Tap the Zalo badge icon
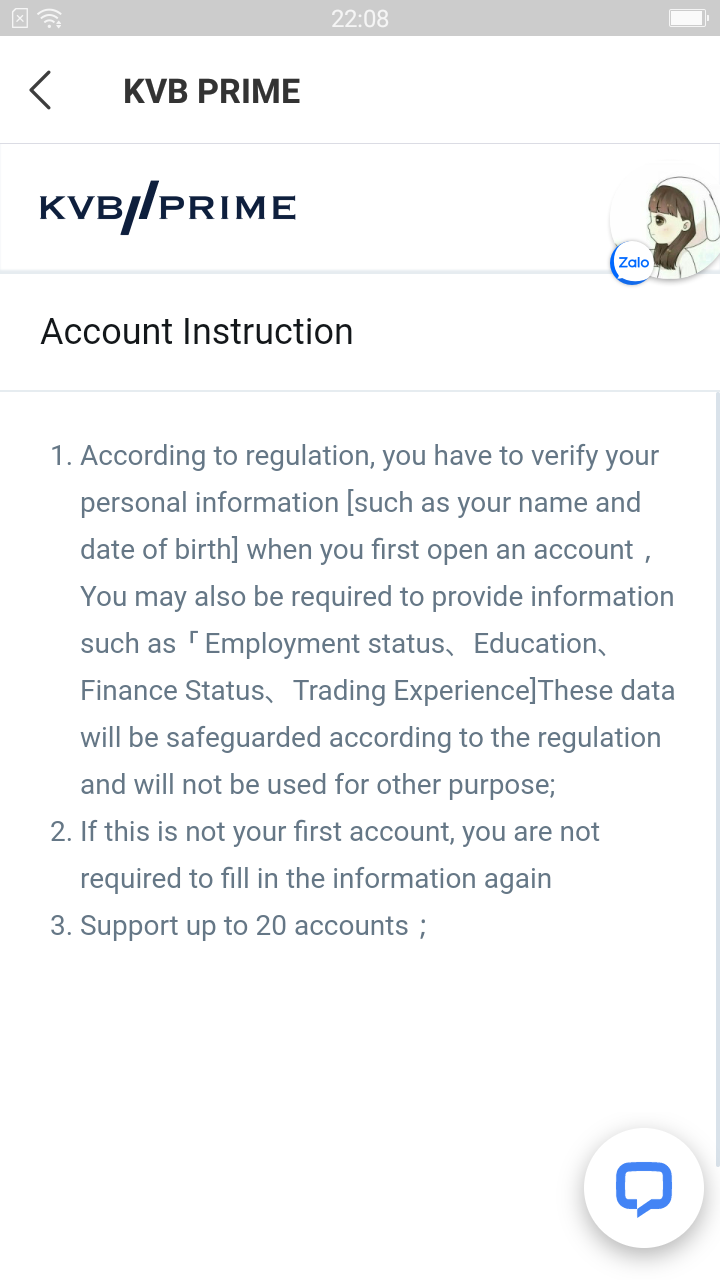Viewport: 720px width, 1280px height. point(633,262)
